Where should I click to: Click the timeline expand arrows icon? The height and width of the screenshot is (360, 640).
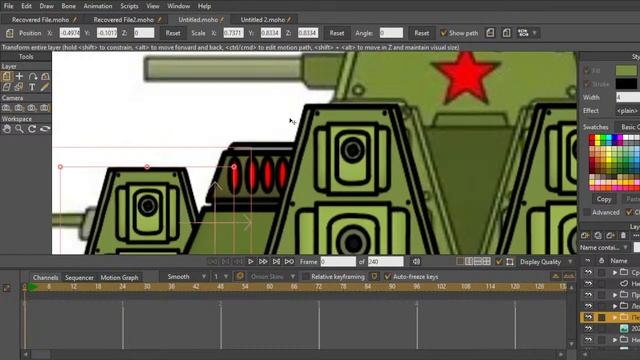tap(7, 288)
